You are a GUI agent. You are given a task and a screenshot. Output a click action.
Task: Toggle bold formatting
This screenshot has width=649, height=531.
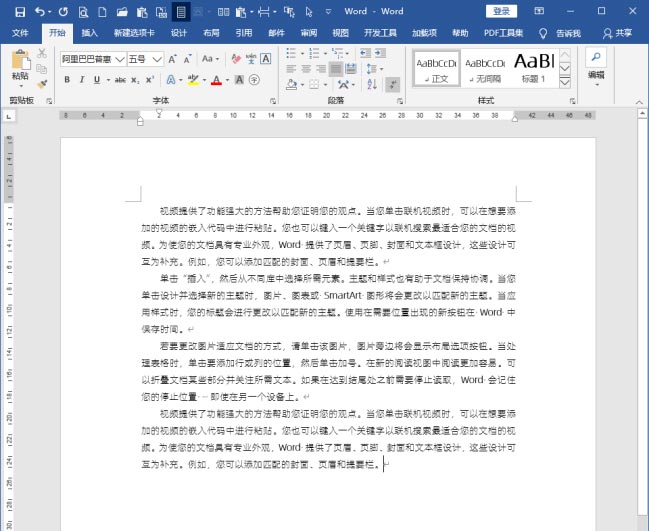67,79
